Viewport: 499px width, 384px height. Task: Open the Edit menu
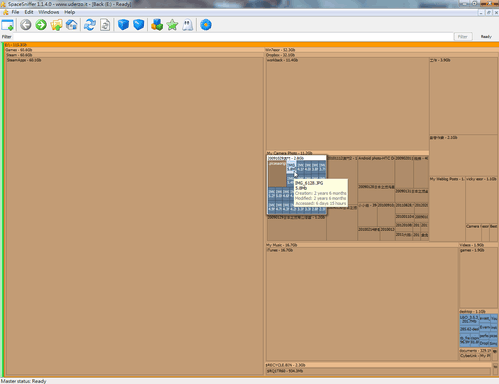[29, 12]
